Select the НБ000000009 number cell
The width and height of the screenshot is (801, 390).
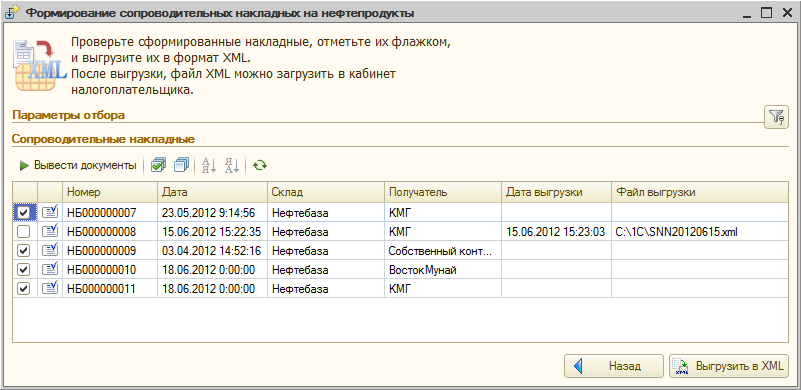pos(110,250)
